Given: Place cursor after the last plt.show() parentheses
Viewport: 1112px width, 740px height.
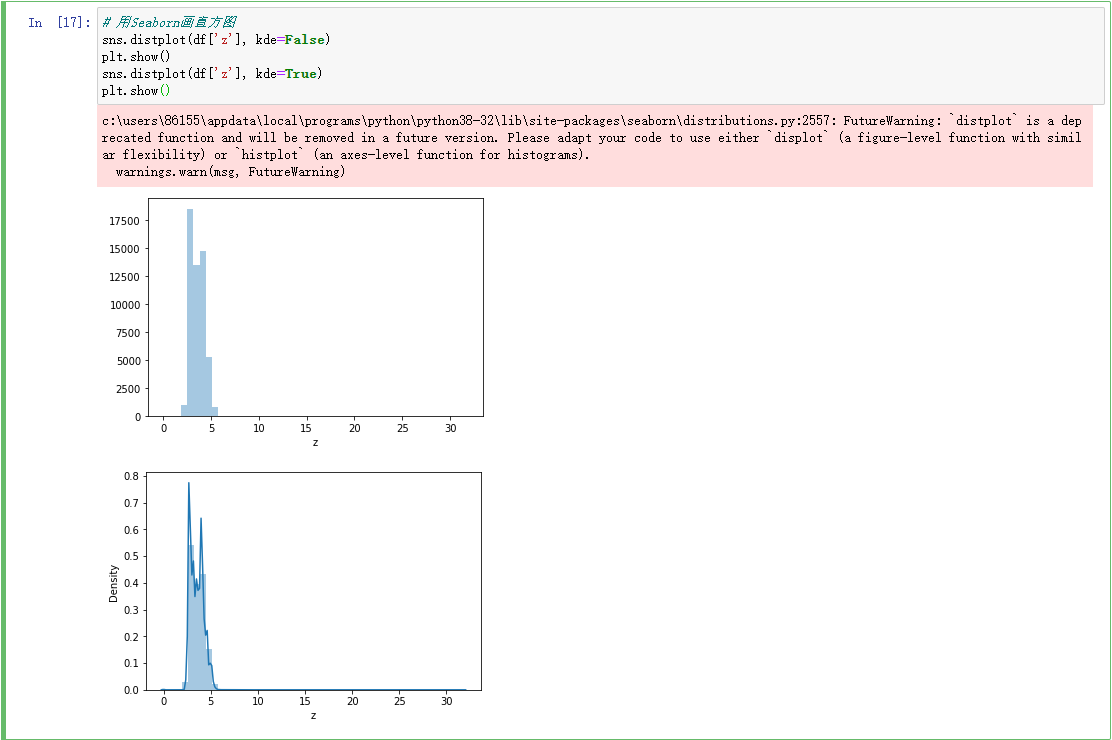Looking at the screenshot, I should click(x=170, y=91).
